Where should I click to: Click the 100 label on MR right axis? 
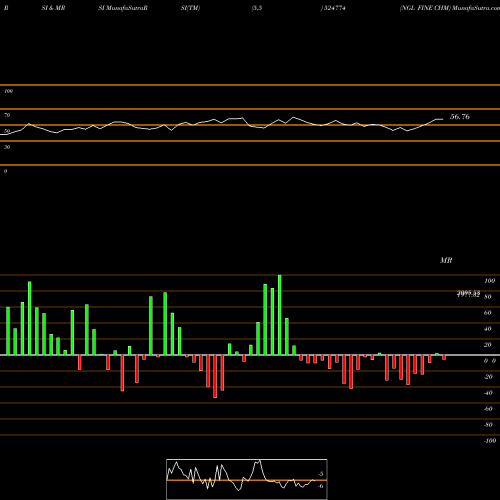pyautogui.click(x=489, y=281)
